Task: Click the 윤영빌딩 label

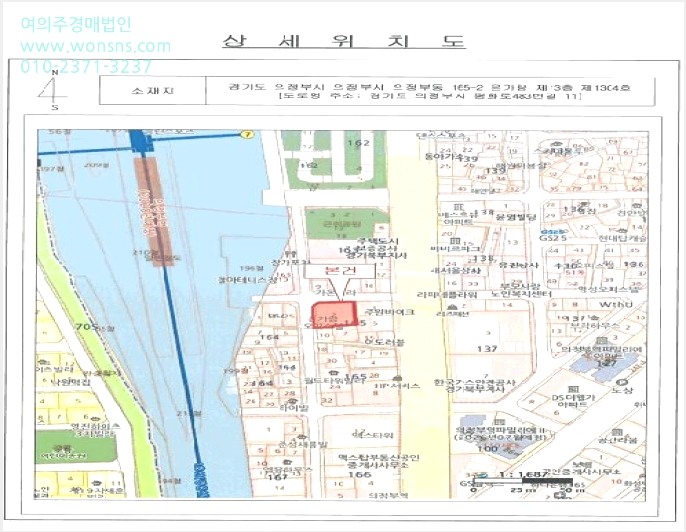Action: tap(515, 216)
